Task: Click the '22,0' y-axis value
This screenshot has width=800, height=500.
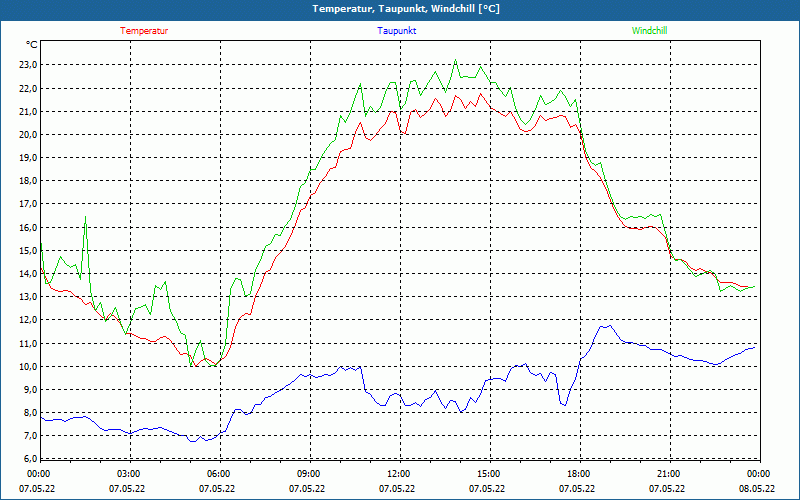Action: click(x=28, y=88)
